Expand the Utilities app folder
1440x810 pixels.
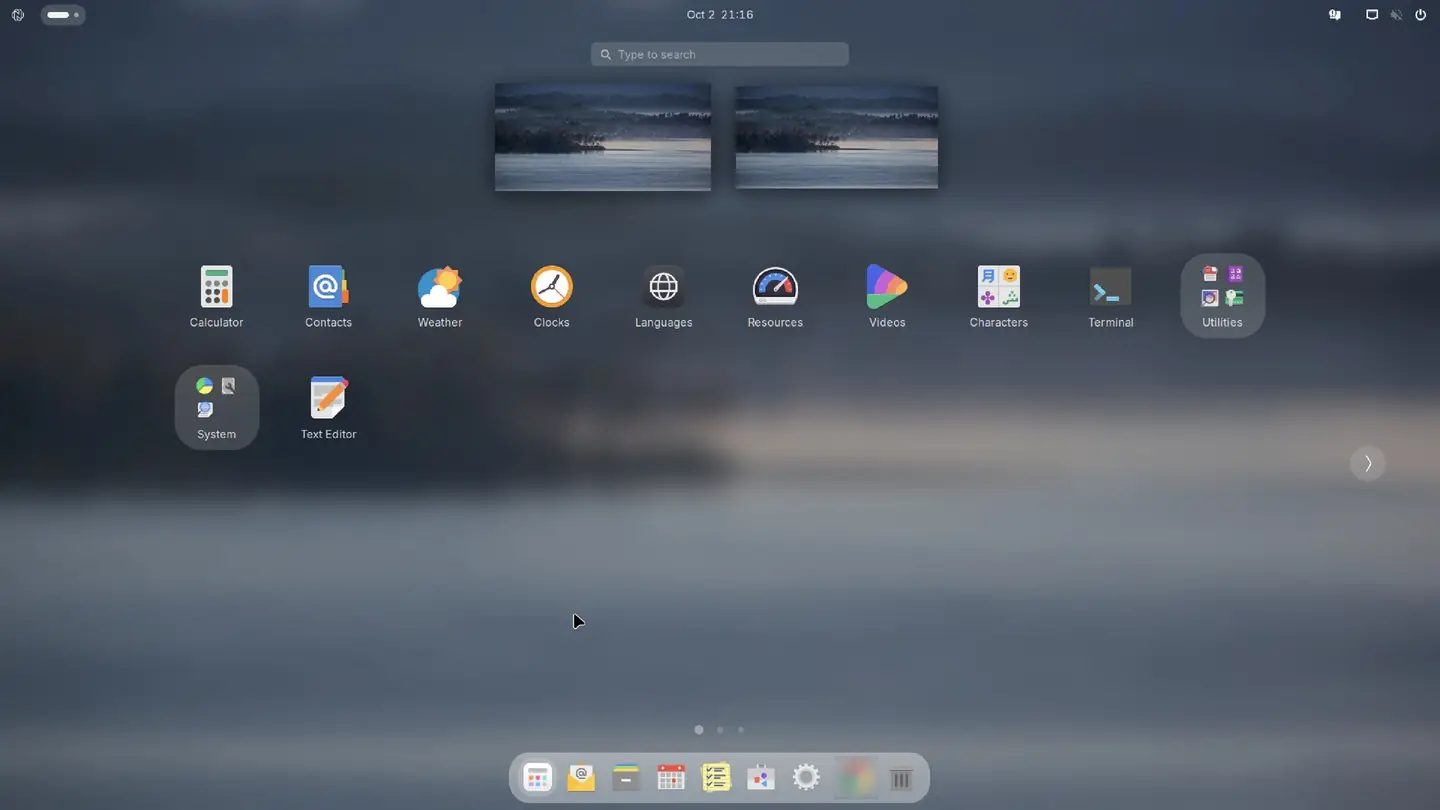pos(1222,296)
